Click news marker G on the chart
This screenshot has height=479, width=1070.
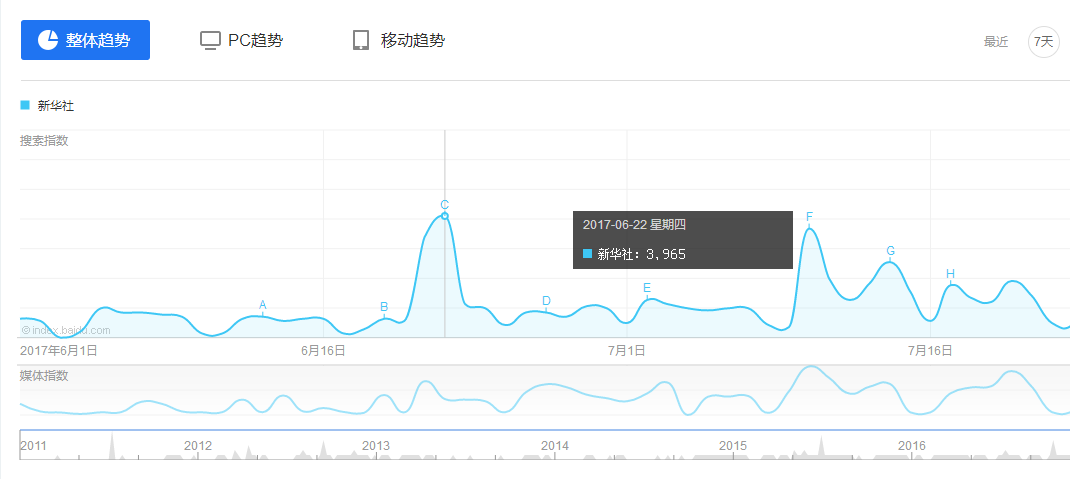tap(890, 251)
